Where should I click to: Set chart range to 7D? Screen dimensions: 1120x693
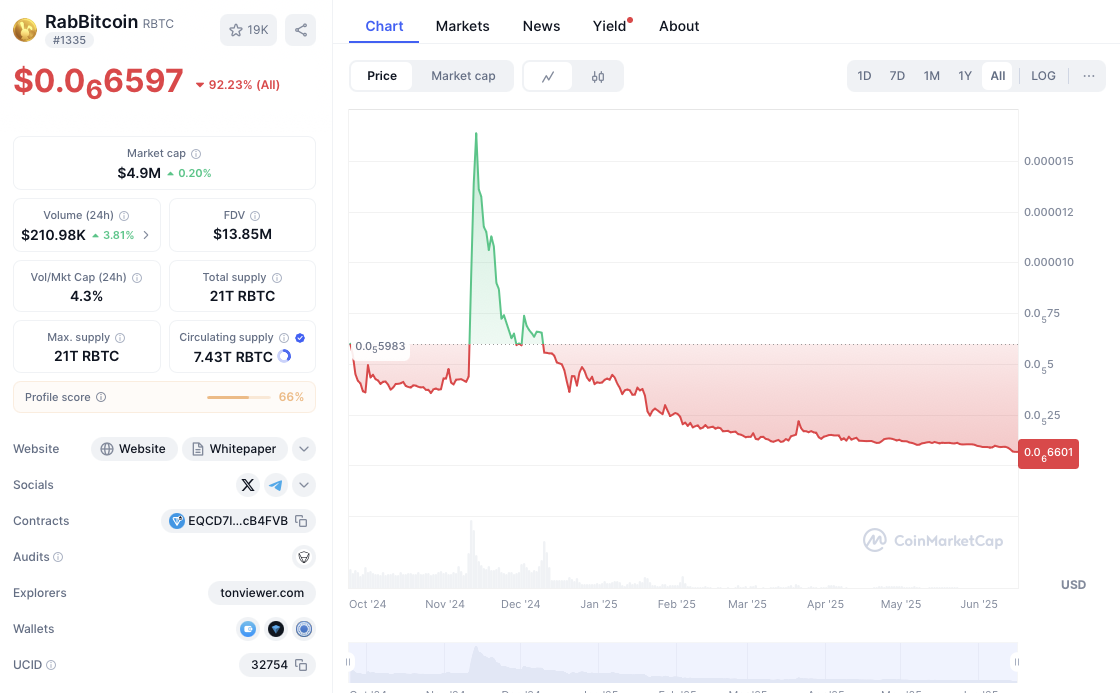(897, 76)
